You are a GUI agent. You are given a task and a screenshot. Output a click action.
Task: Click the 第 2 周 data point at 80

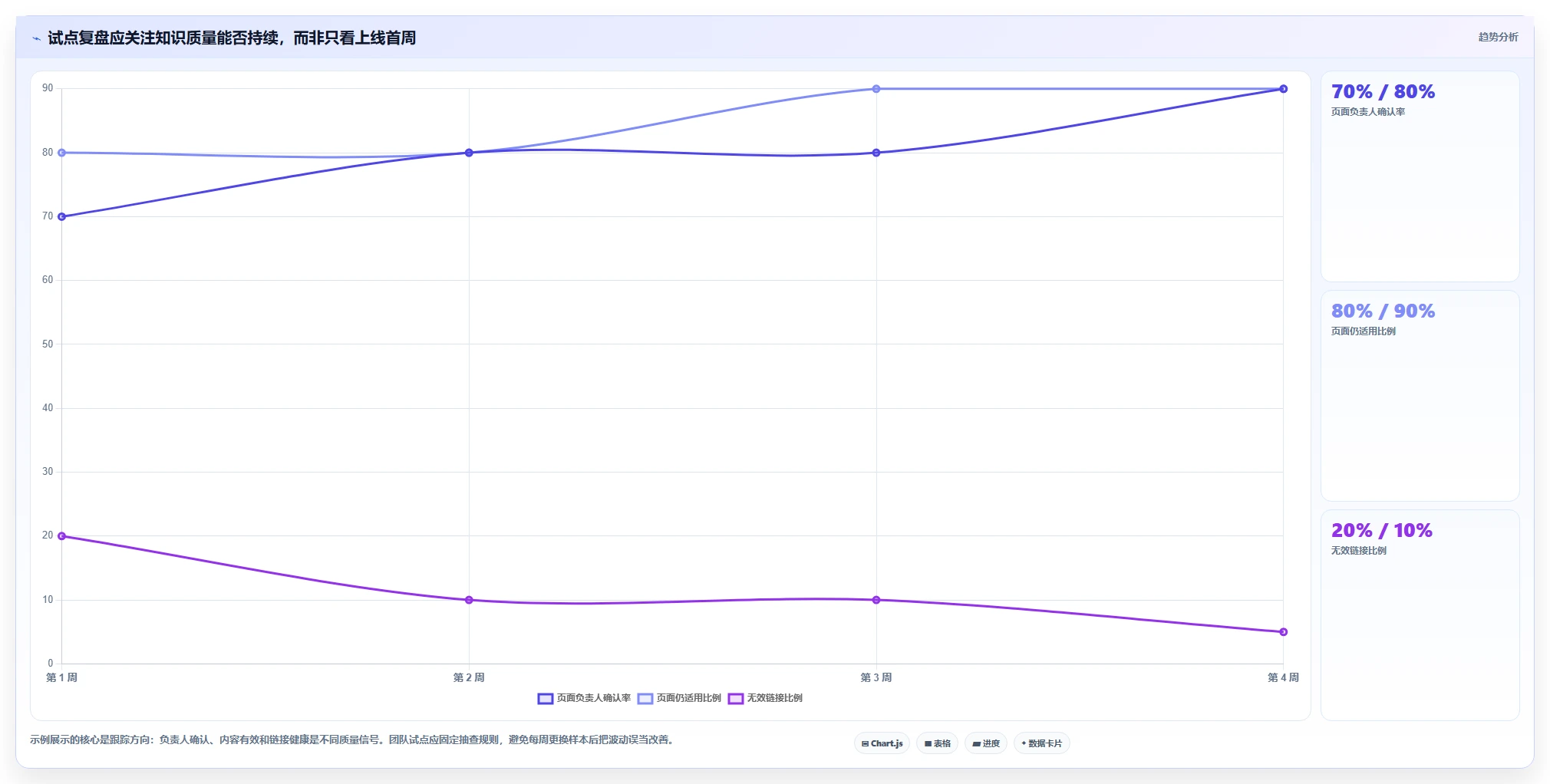469,153
